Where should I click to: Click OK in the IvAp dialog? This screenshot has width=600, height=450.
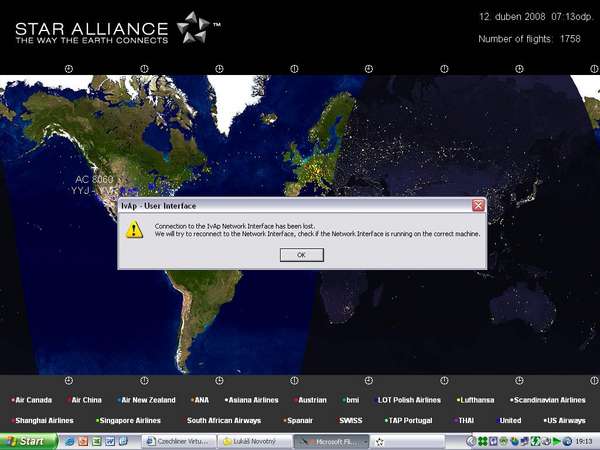[302, 255]
